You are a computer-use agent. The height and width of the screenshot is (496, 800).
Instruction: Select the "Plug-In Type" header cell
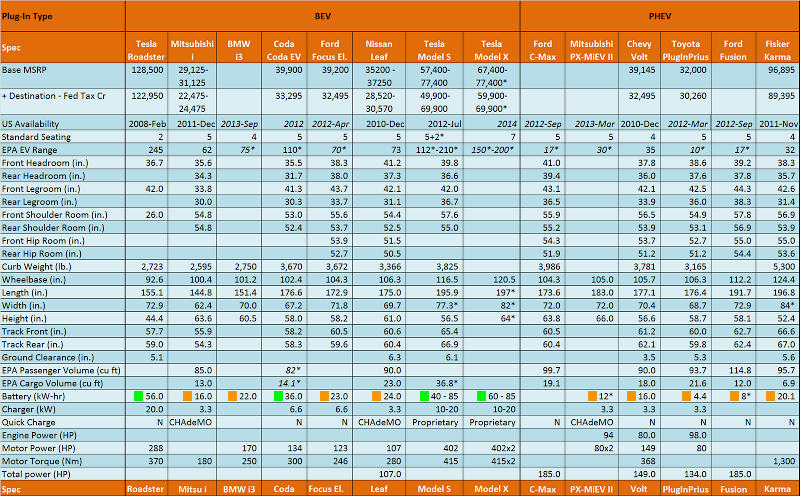point(63,16)
